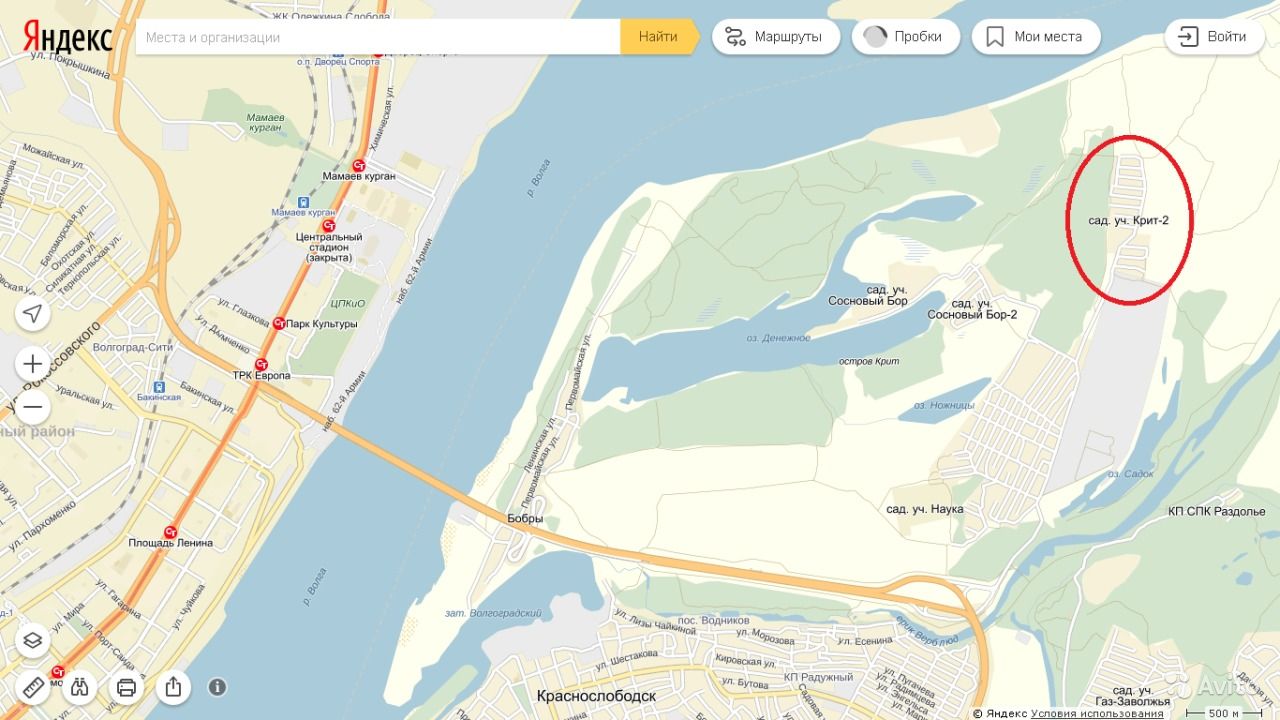Click the Мамаев курган metro station icon
The width and height of the screenshot is (1280, 720).
pyautogui.click(x=359, y=165)
